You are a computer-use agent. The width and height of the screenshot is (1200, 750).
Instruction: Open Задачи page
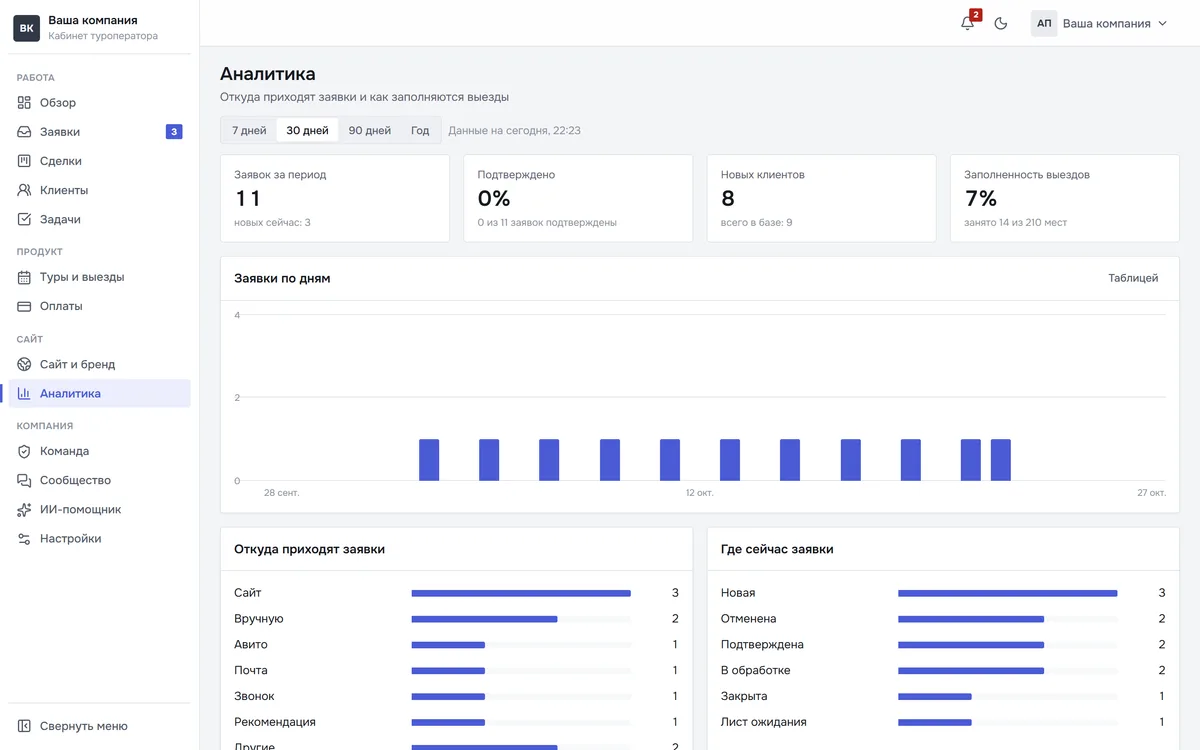click(99, 219)
